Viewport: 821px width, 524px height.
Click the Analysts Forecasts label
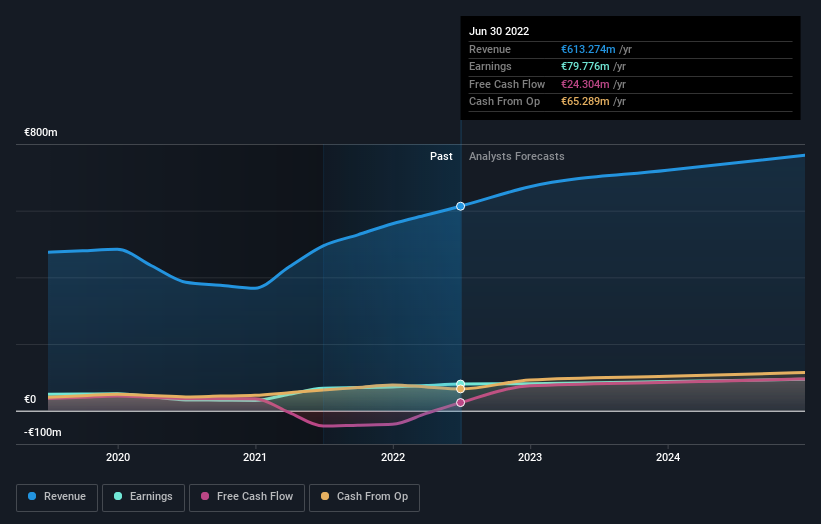click(x=516, y=156)
